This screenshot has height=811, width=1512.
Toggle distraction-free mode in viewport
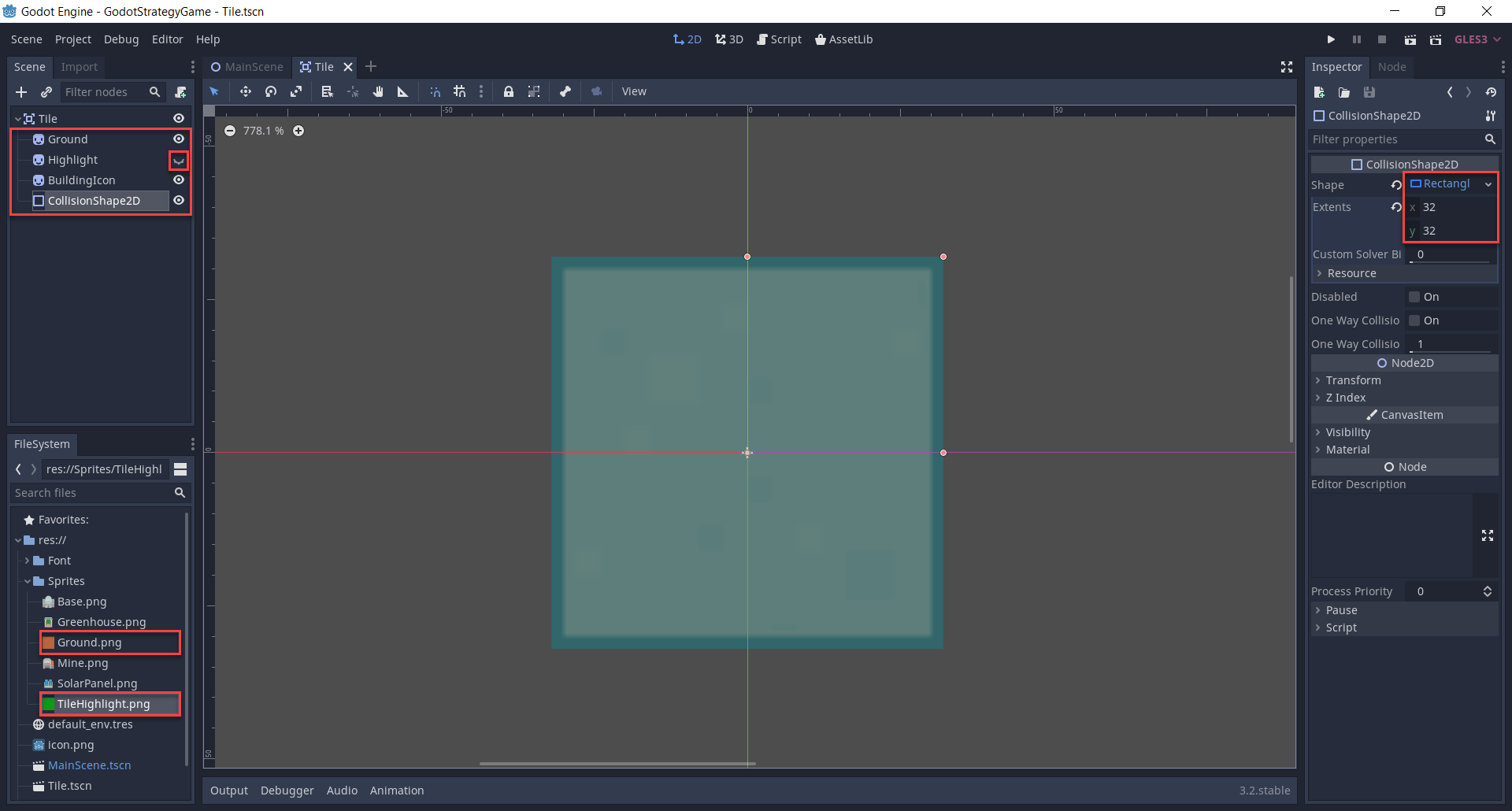[x=1287, y=67]
